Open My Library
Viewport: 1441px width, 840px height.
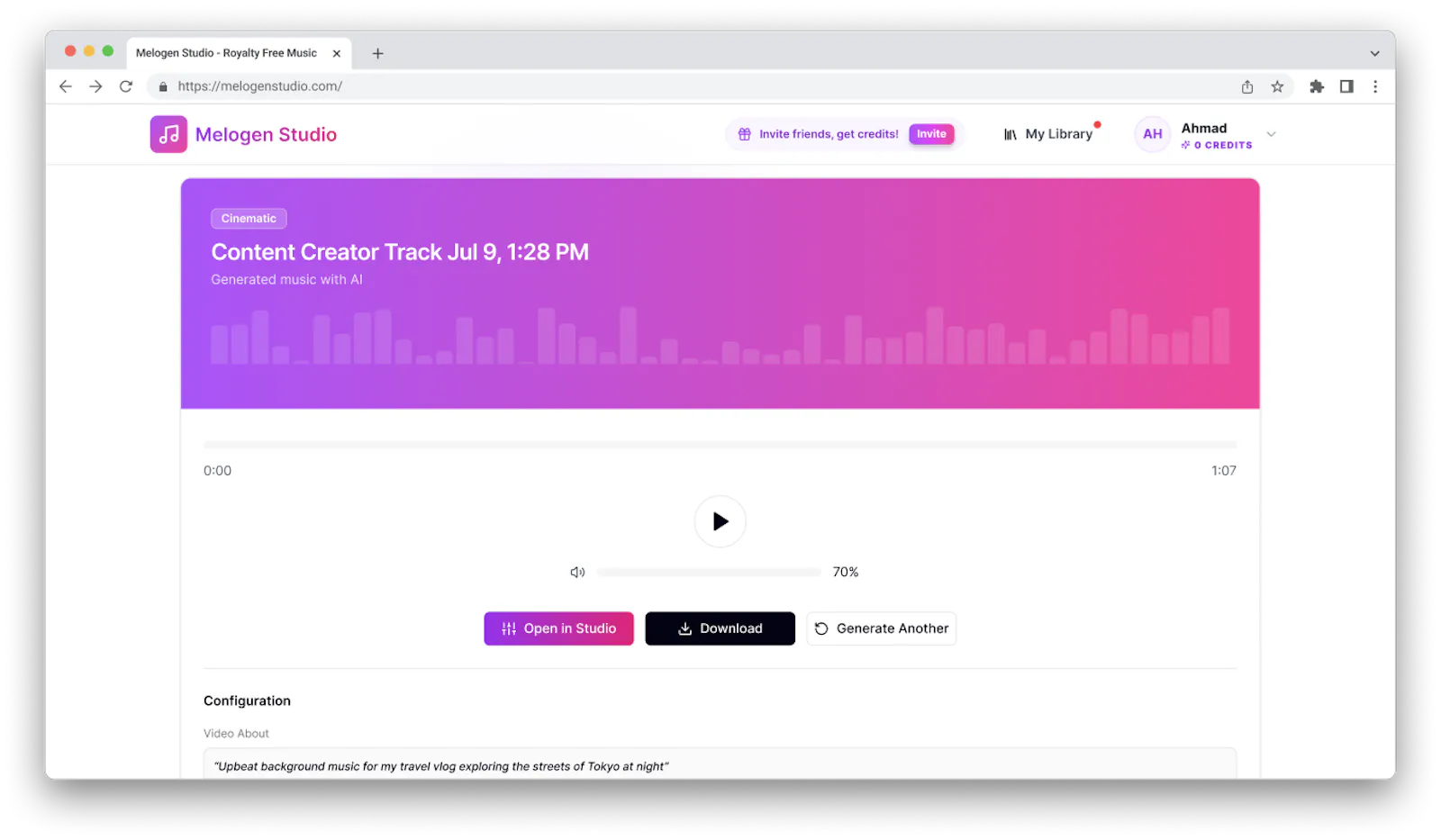click(x=1048, y=134)
